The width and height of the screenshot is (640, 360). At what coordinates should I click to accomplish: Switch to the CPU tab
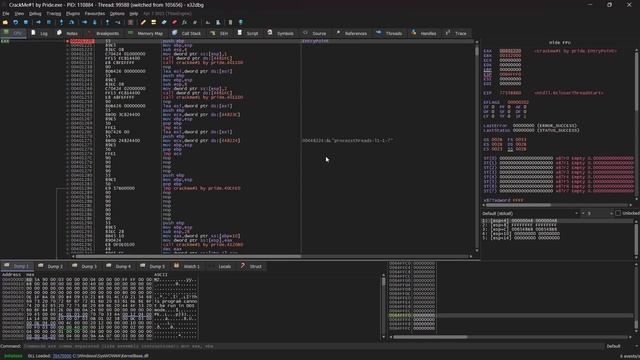point(13,33)
